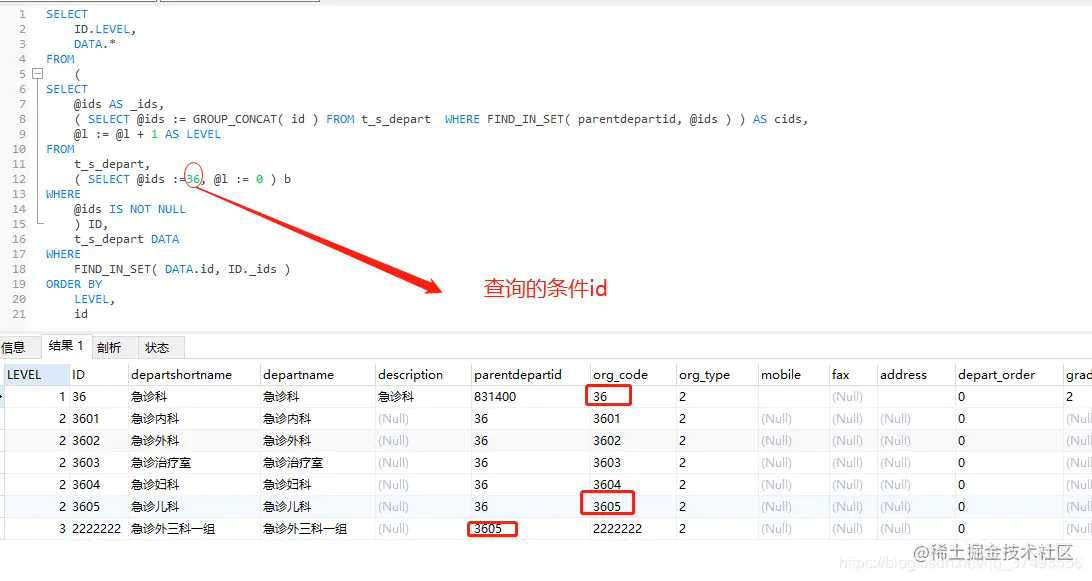Select the org_type column header
Screen dimensions: 1092x581
point(716,374)
